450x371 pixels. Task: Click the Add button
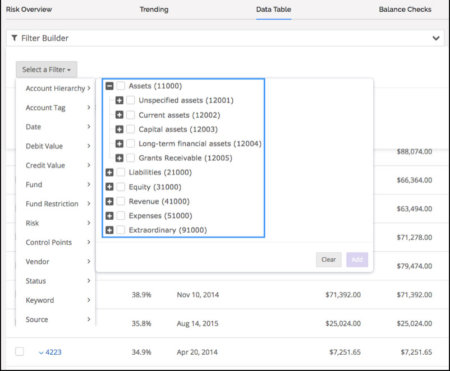click(x=357, y=260)
